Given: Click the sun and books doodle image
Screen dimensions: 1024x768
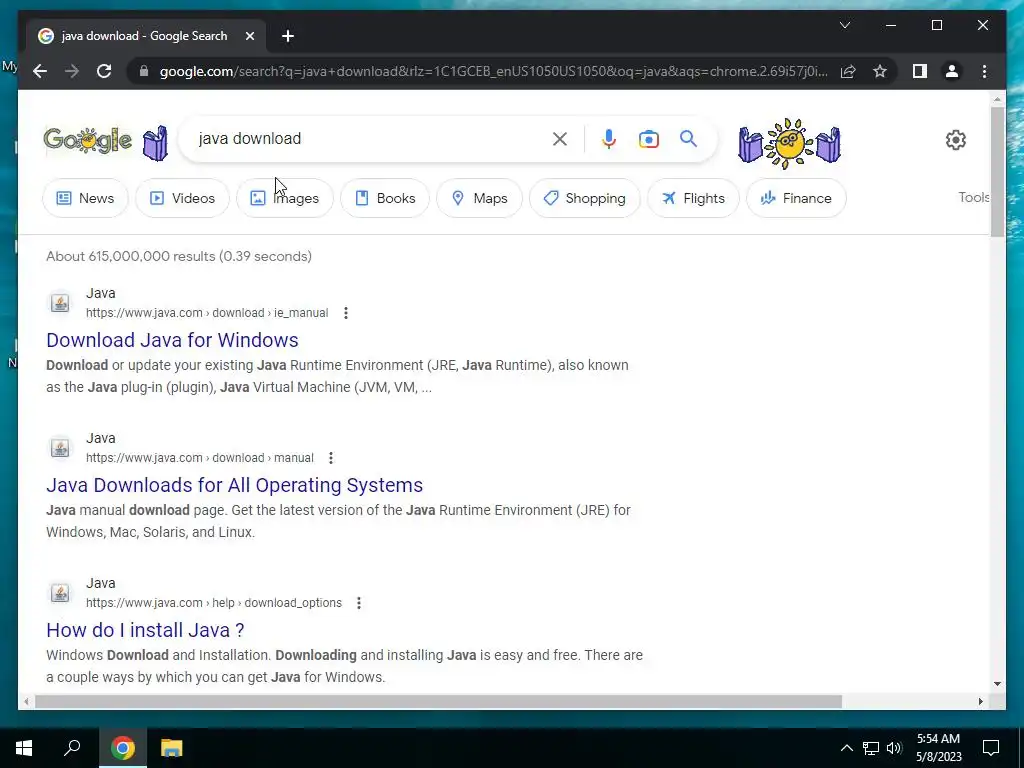Looking at the screenshot, I should click(x=789, y=142).
